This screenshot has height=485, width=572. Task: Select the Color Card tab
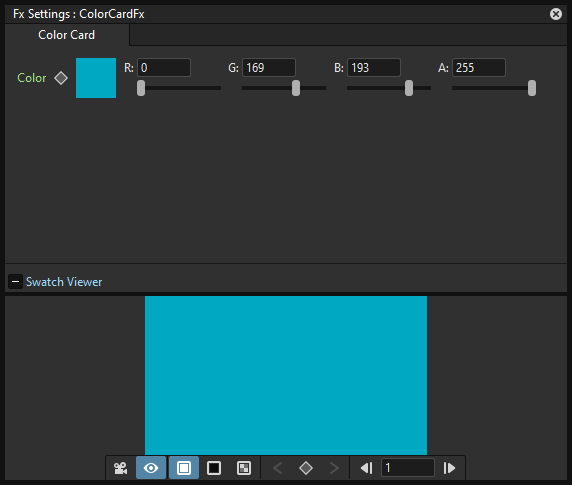67,35
